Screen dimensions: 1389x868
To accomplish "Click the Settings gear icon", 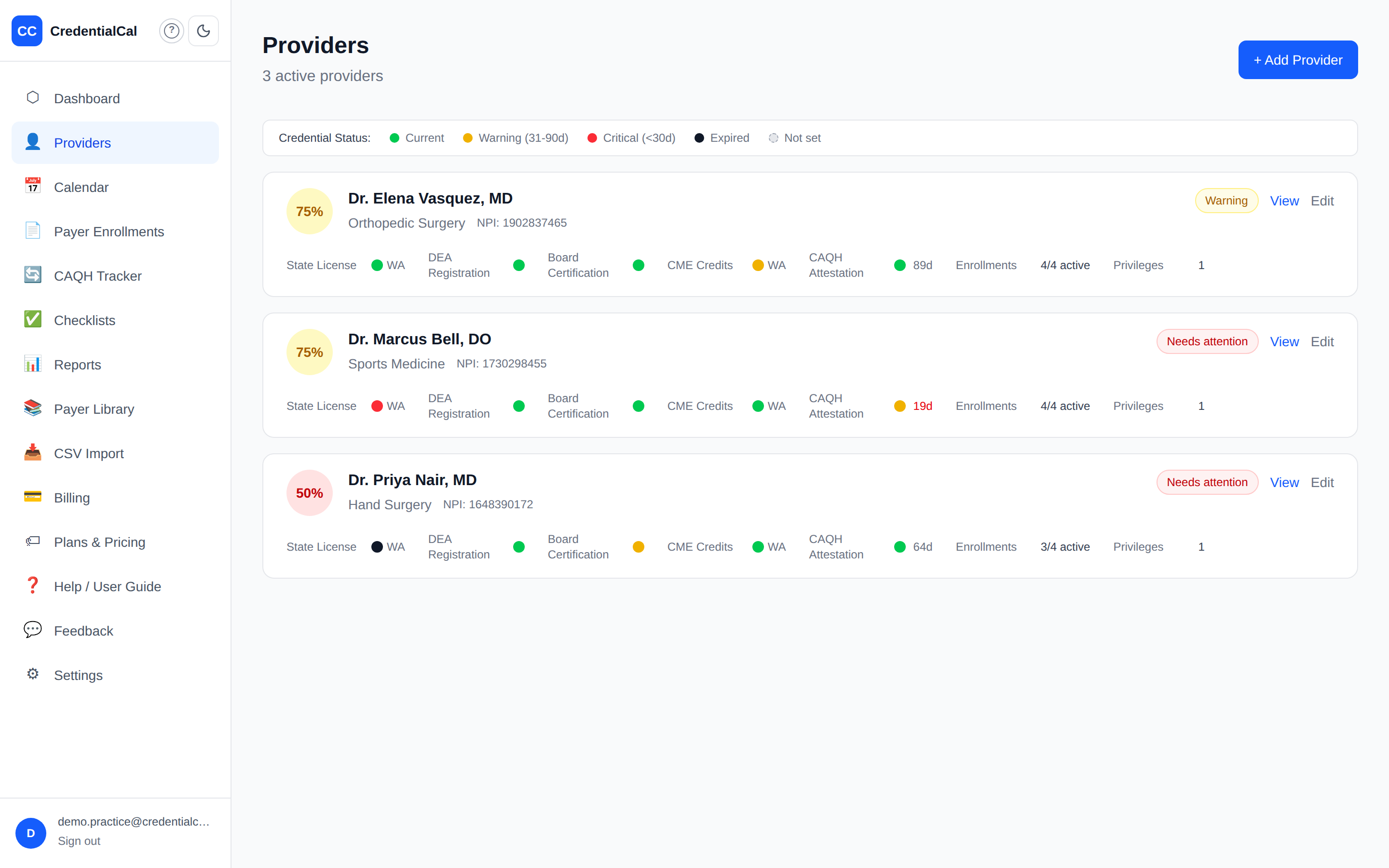I will 33,674.
